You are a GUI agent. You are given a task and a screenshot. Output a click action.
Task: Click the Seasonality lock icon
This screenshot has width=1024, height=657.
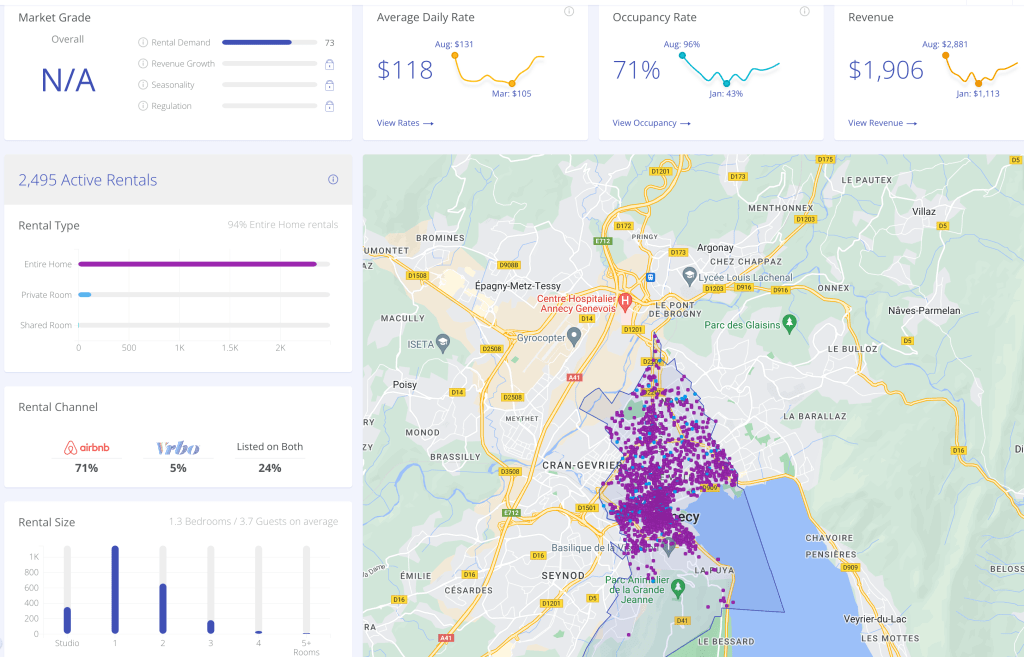tap(329, 85)
